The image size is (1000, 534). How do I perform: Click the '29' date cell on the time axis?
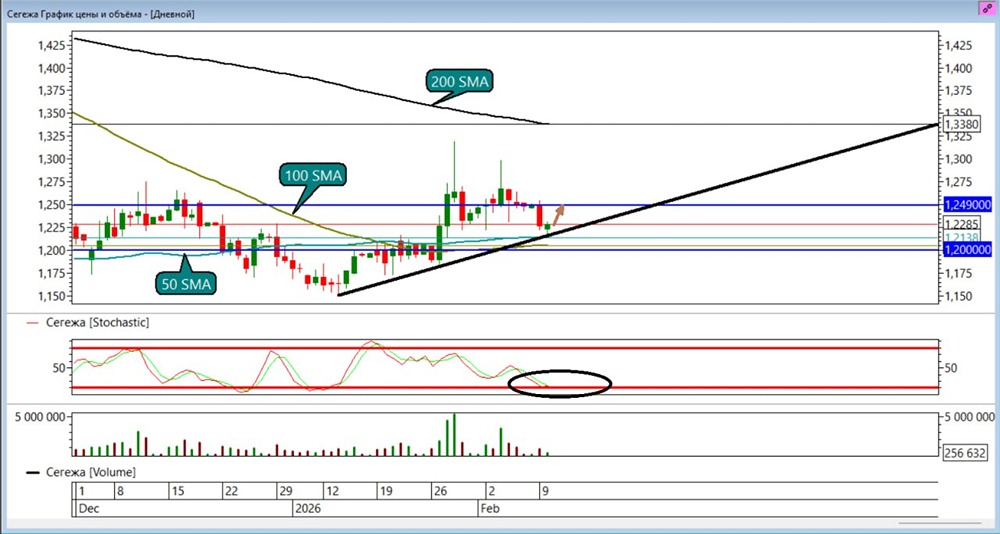[300, 492]
